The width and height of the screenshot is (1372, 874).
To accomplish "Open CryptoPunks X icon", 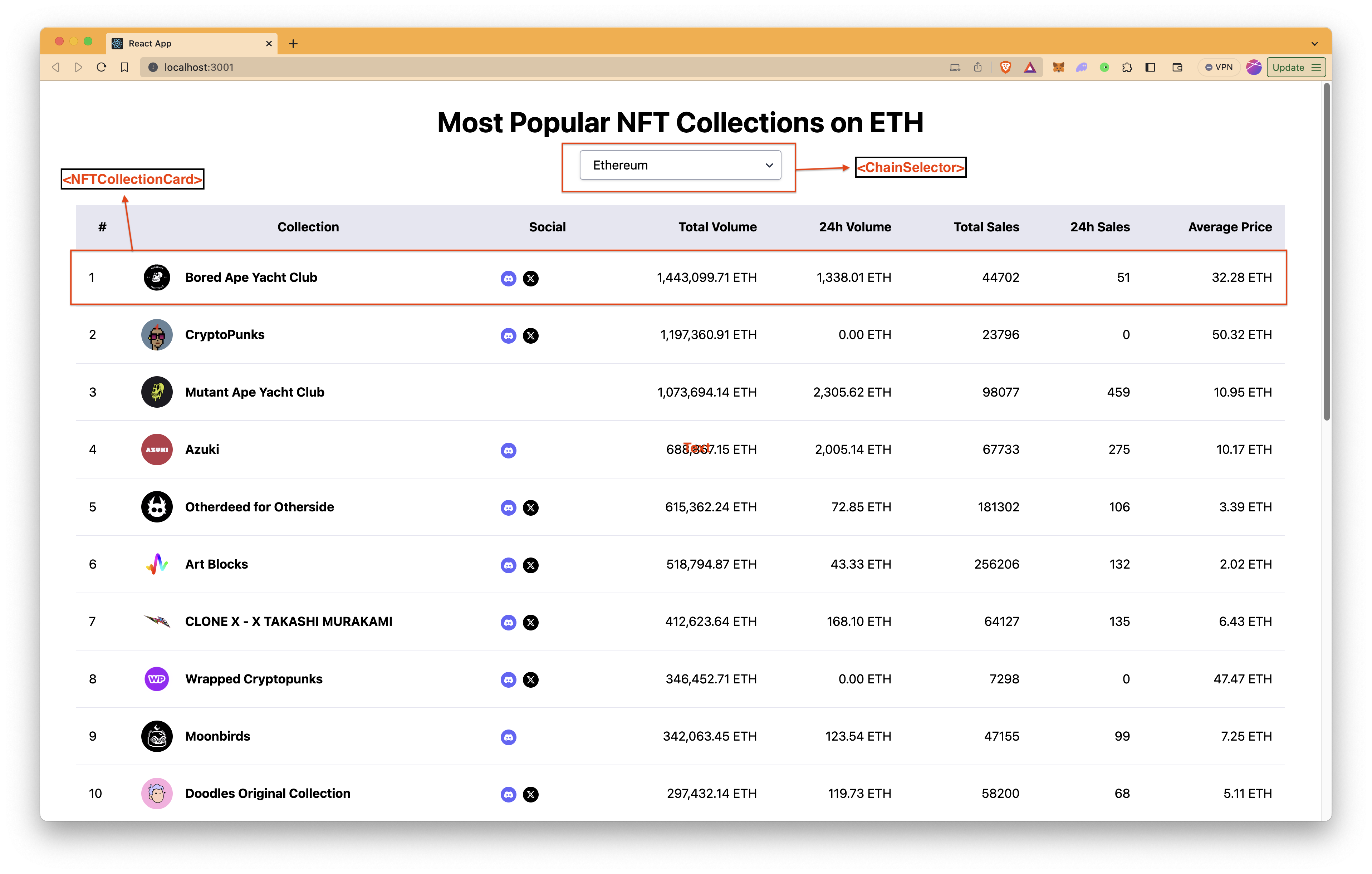I will [530, 335].
